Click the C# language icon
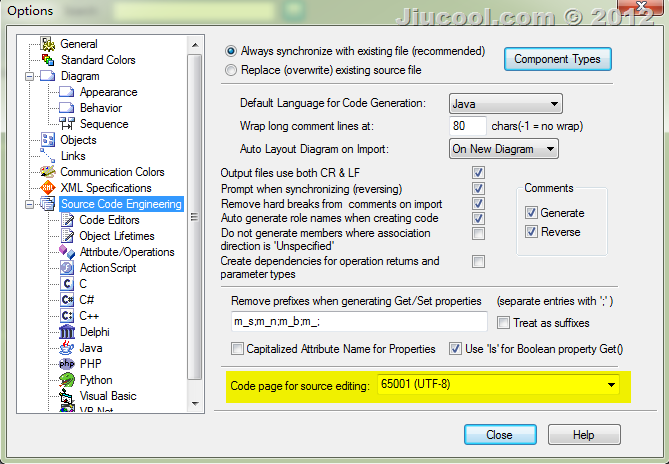The image size is (669, 464). coord(67,300)
